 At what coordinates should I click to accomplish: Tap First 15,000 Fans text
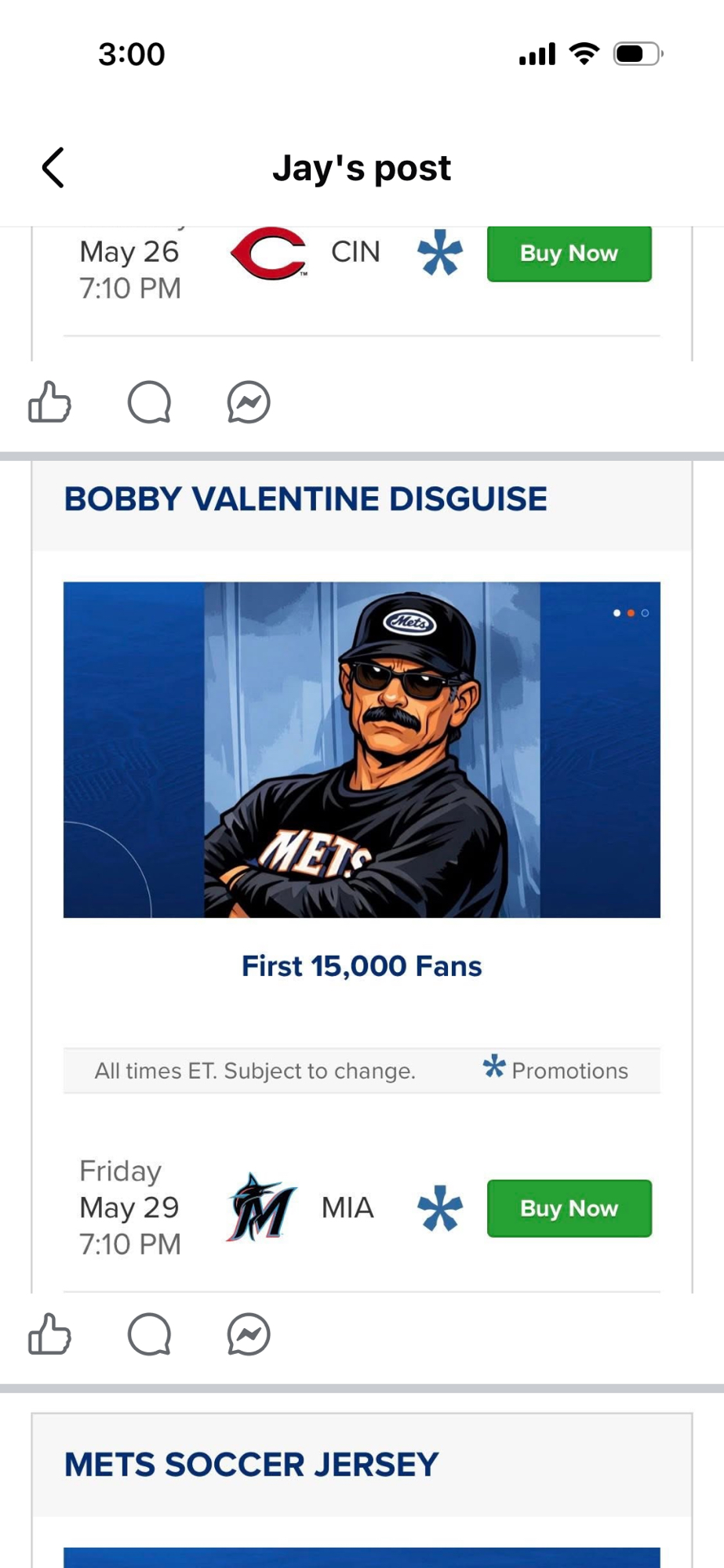pyautogui.click(x=362, y=966)
